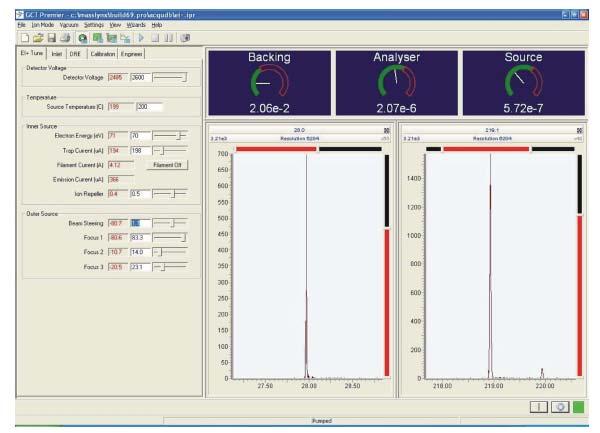
Task: Click the Open folder toolbar icon
Action: point(38,38)
